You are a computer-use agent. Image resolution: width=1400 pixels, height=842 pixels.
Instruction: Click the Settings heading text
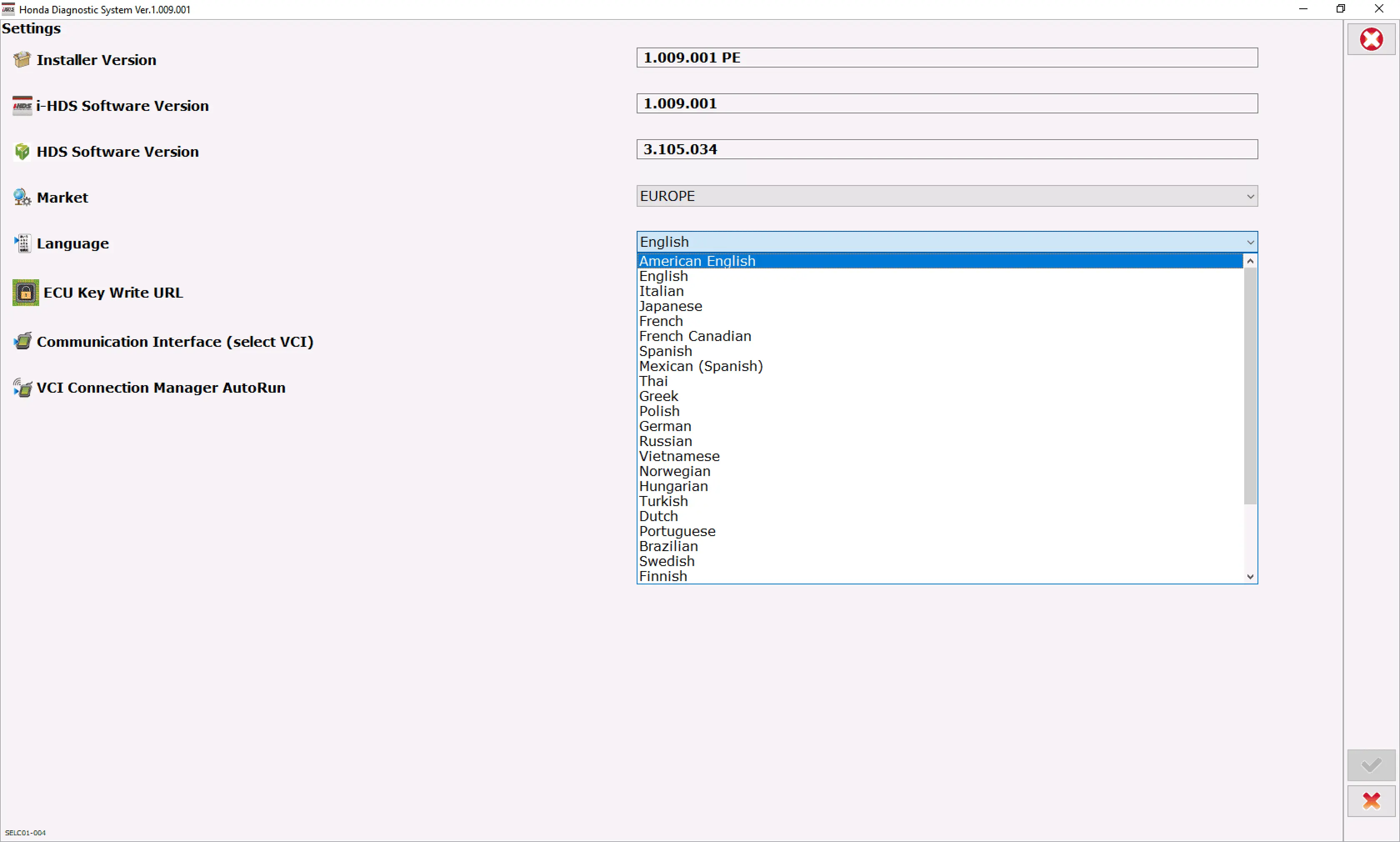[x=31, y=28]
